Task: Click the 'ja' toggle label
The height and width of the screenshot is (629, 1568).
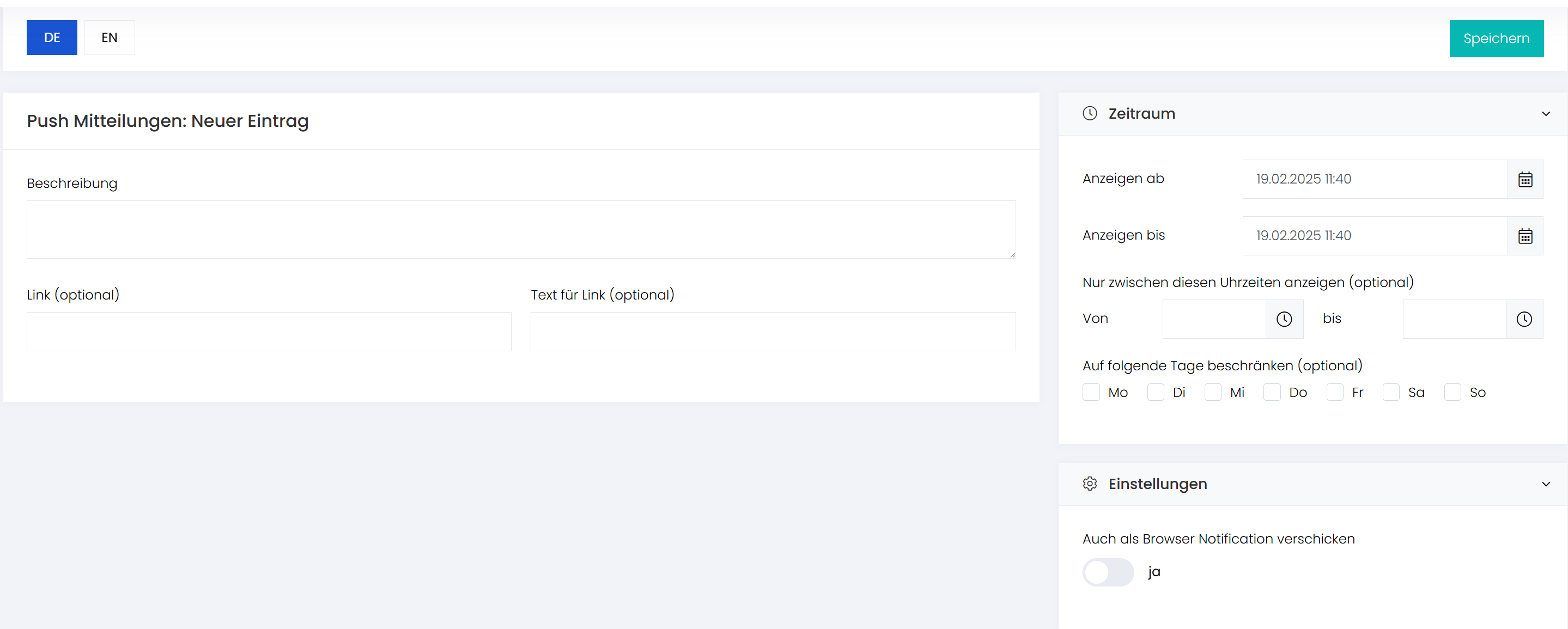Action: [1154, 572]
